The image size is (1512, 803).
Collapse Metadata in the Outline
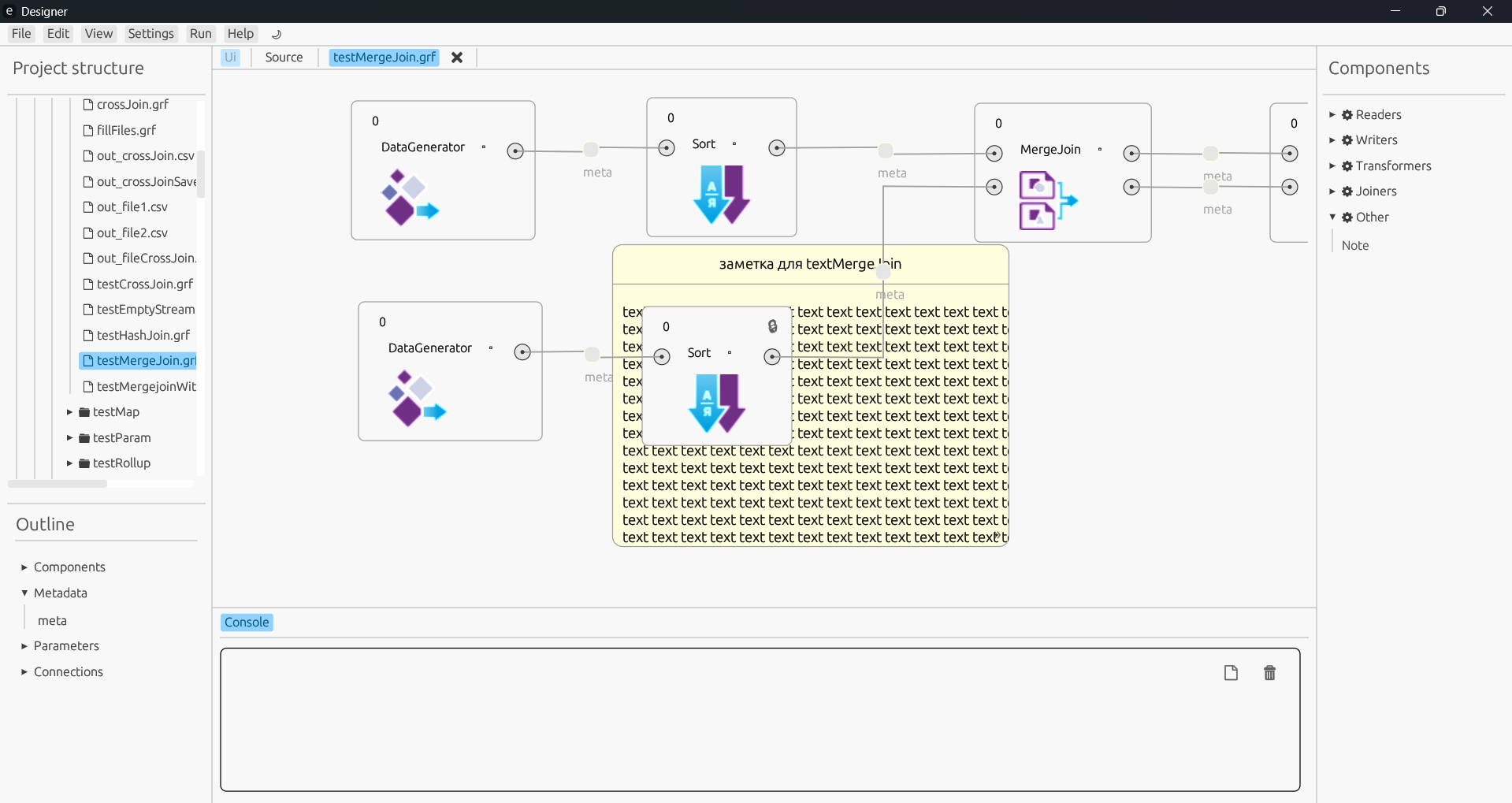click(x=24, y=593)
